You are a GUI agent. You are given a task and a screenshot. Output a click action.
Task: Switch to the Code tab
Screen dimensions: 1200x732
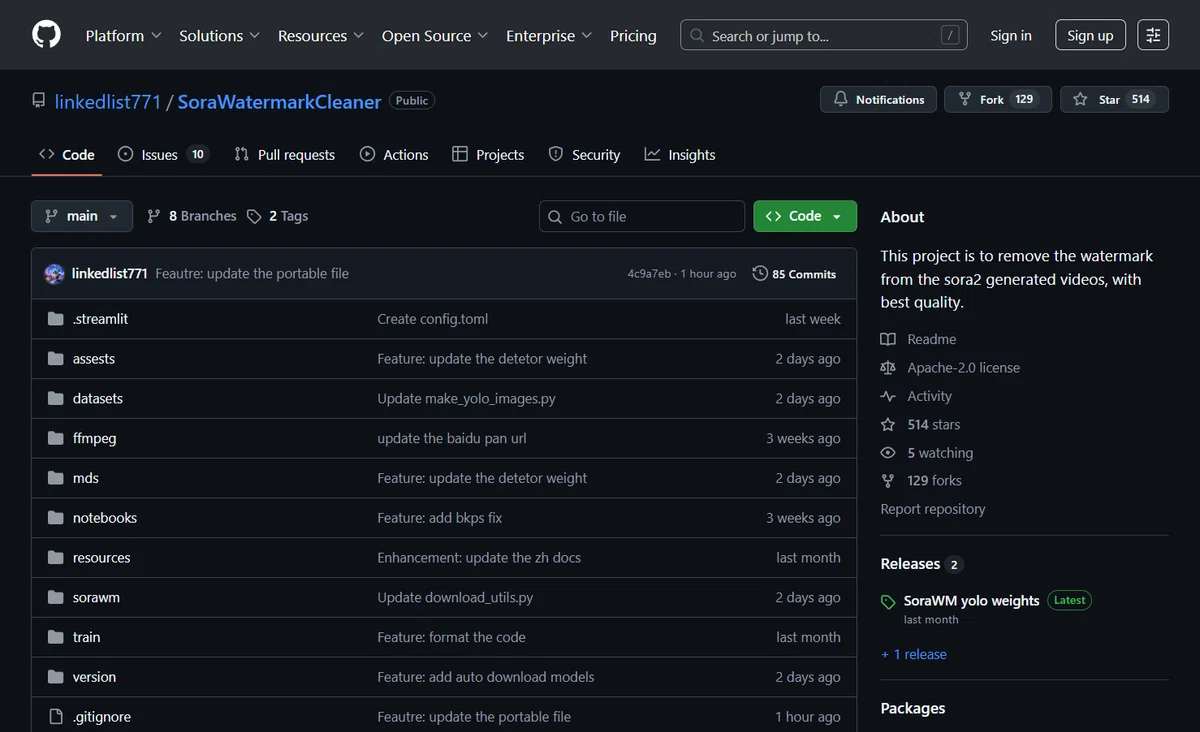pos(67,154)
